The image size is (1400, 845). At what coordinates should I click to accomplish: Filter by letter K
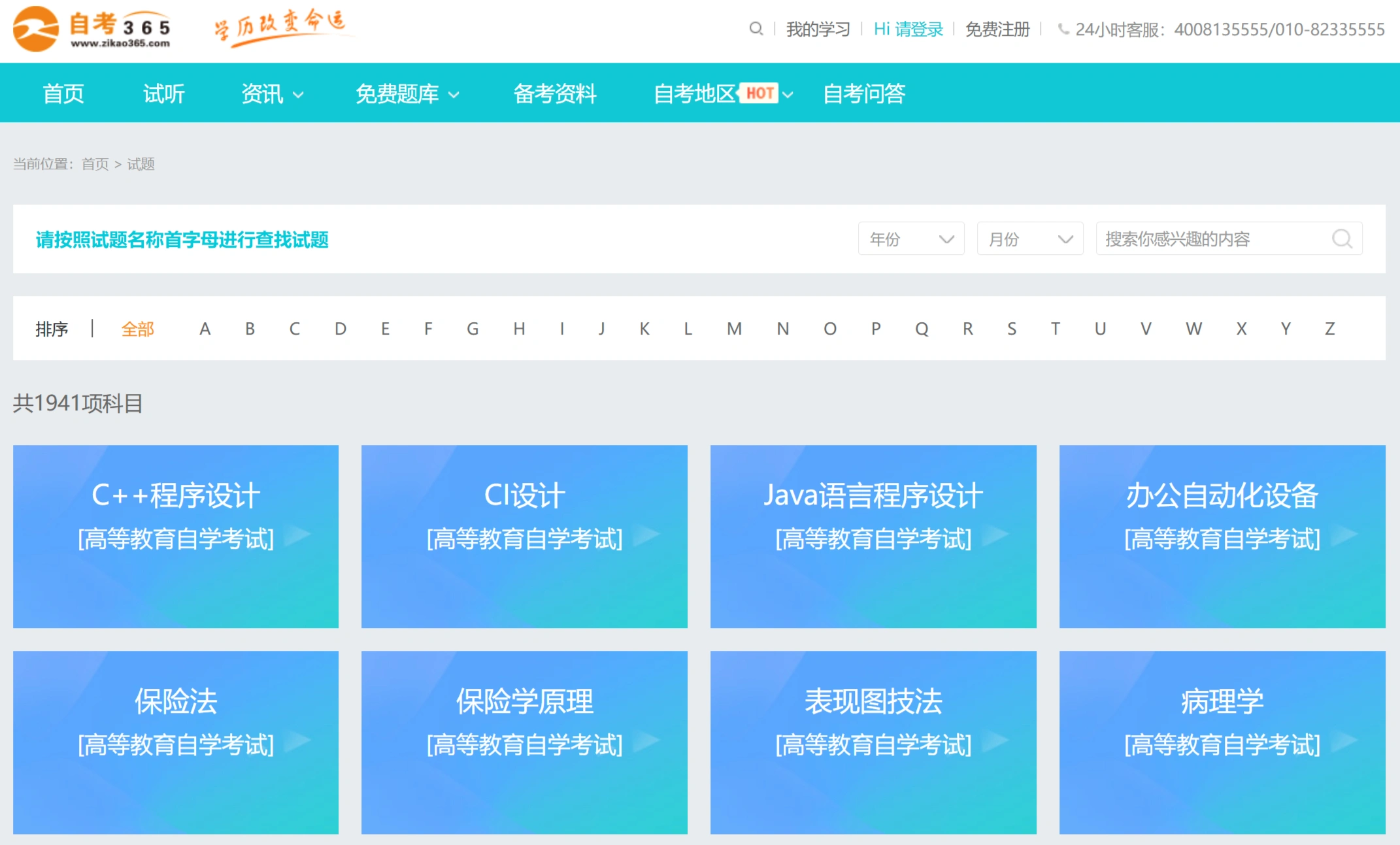tap(644, 329)
